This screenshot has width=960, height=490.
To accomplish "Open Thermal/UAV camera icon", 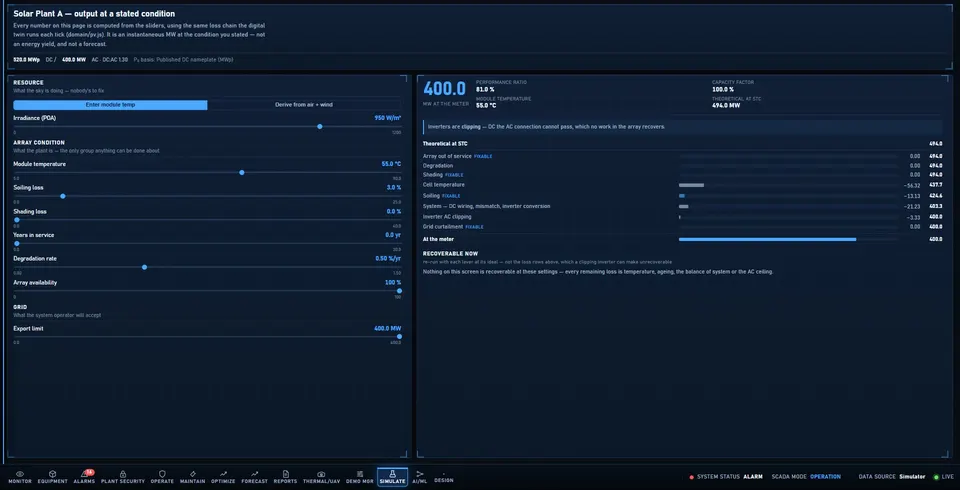I will pyautogui.click(x=321, y=474).
